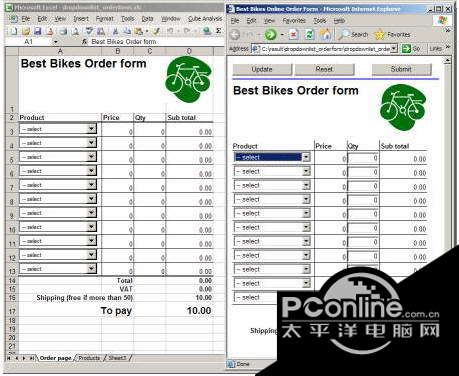Select the Format Painter brush in Excel
Screen dimensions: 459x376
tap(156, 32)
